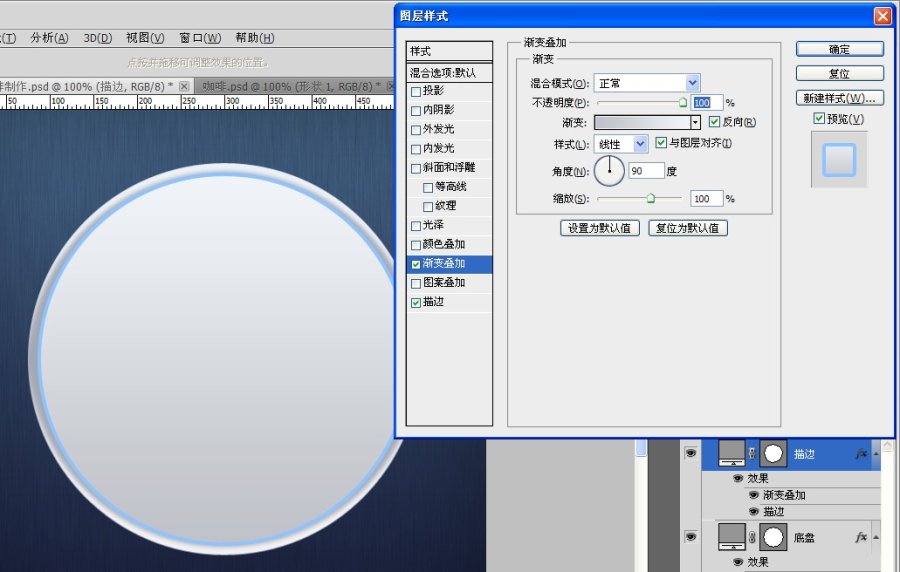
Task: Click the 复位 button
Action: click(839, 73)
